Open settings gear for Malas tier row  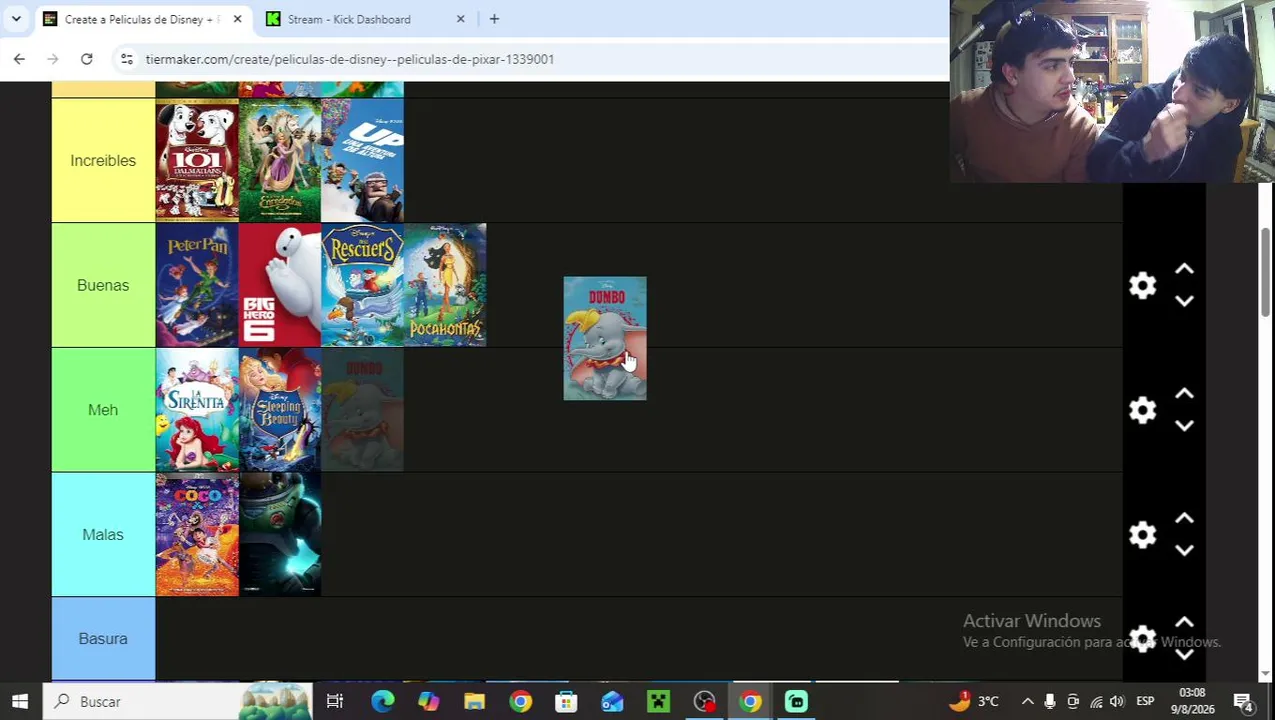click(x=1142, y=535)
